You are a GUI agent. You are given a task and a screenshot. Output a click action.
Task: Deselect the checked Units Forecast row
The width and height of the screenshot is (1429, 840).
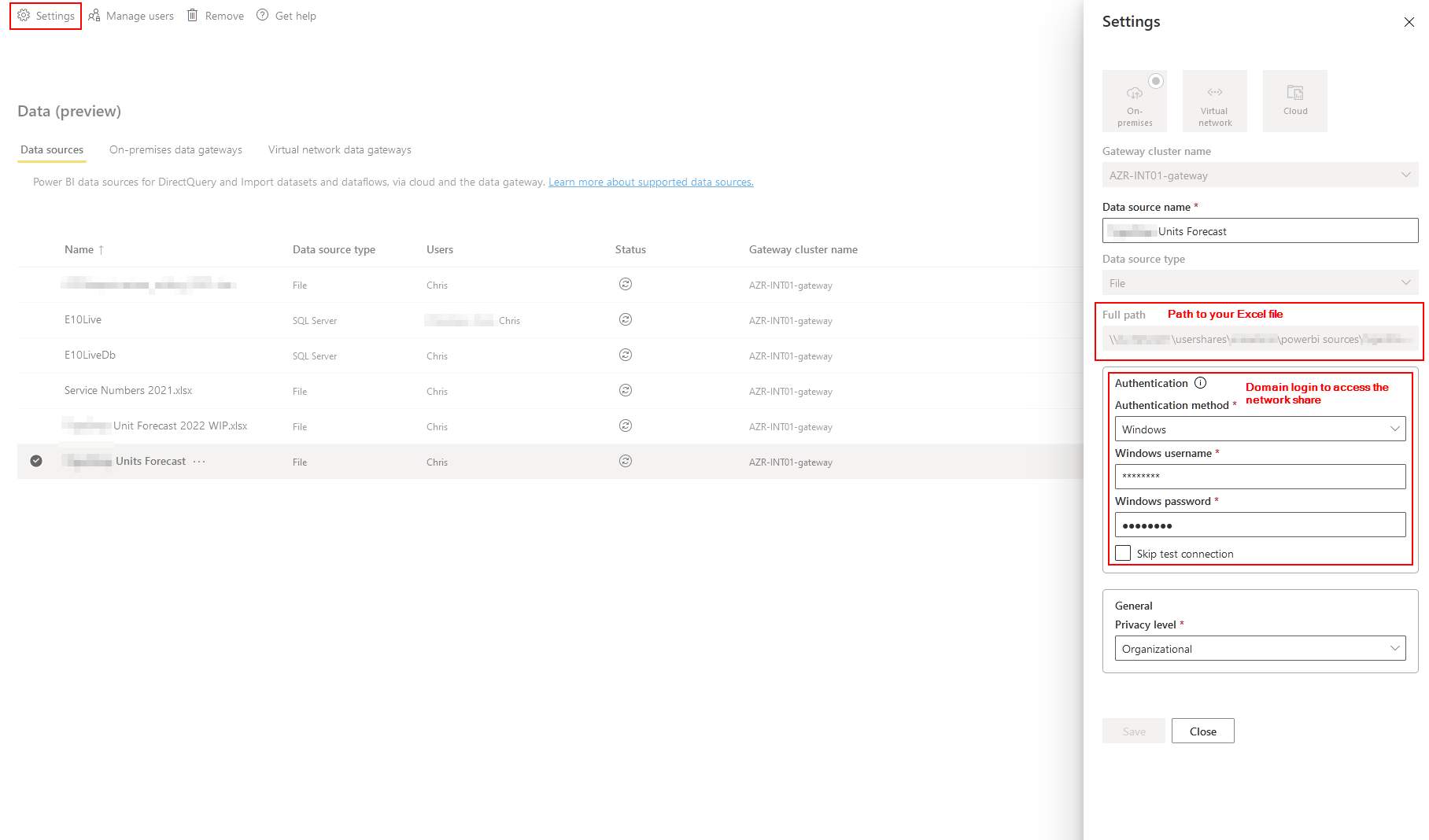coord(35,461)
